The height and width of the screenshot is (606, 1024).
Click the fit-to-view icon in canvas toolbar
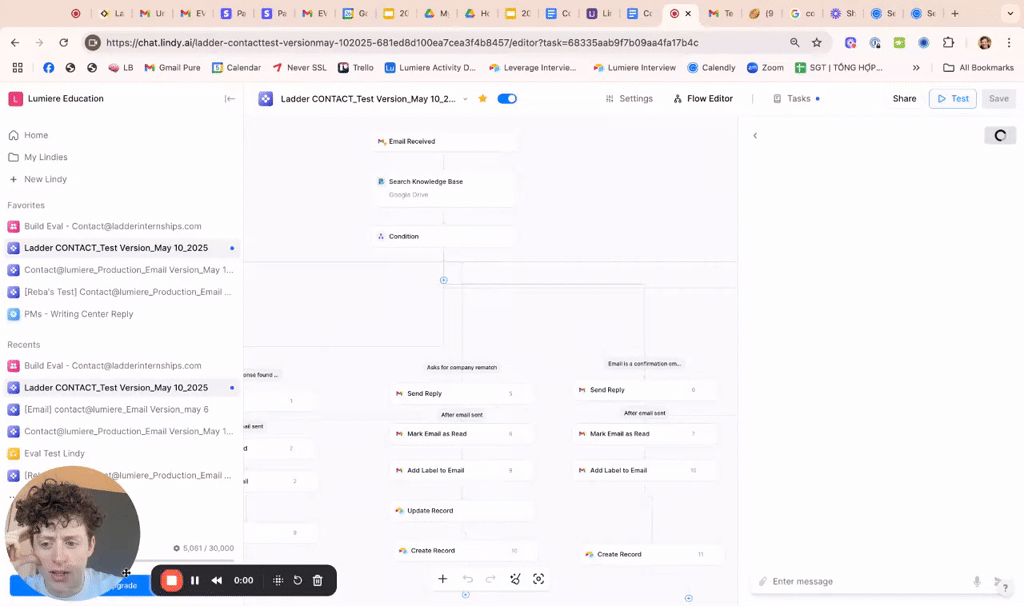pyautogui.click(x=539, y=579)
